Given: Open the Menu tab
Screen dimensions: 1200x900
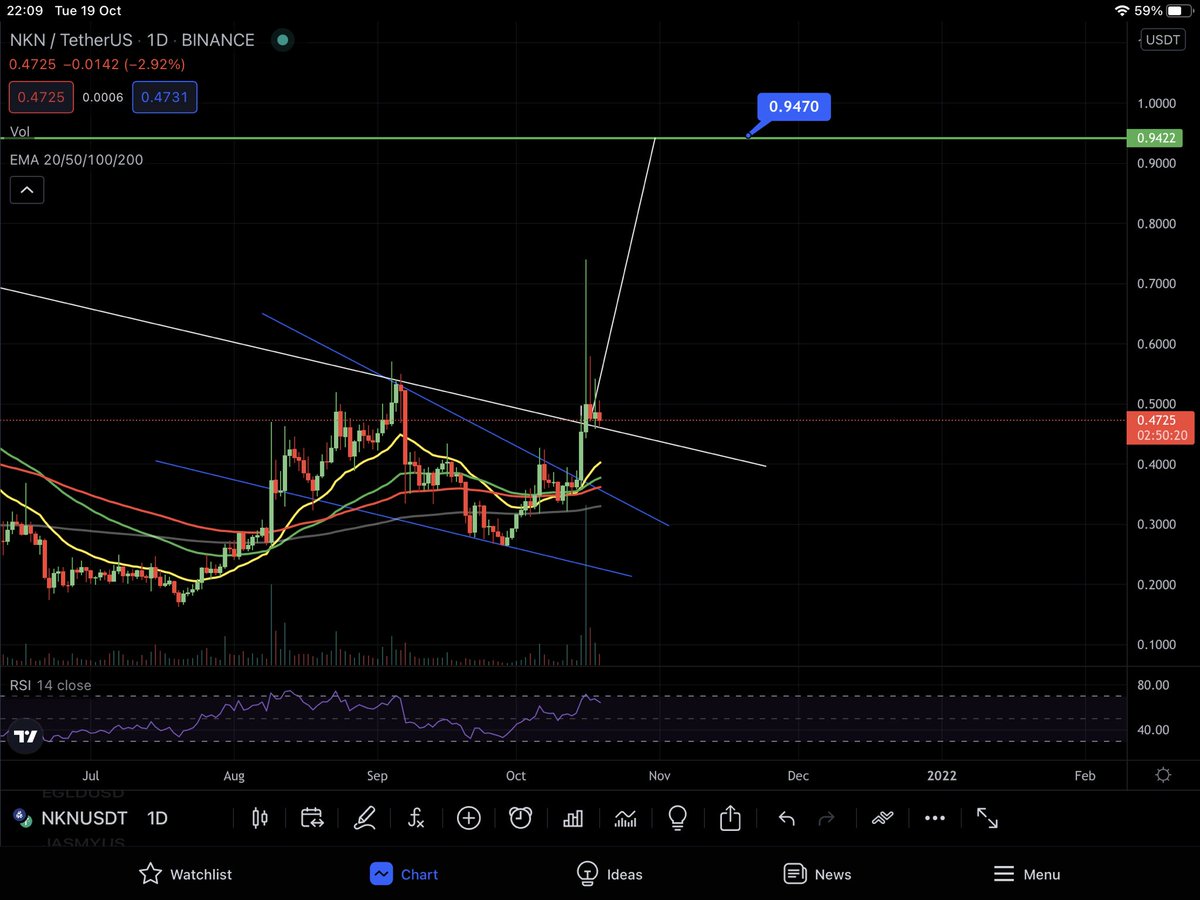Looking at the screenshot, I should 1027,874.
